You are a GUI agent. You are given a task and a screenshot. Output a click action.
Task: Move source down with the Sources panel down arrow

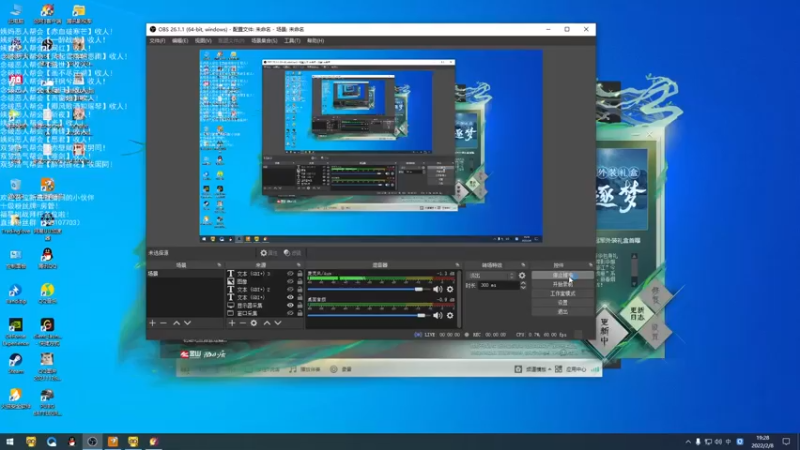pyautogui.click(x=278, y=323)
